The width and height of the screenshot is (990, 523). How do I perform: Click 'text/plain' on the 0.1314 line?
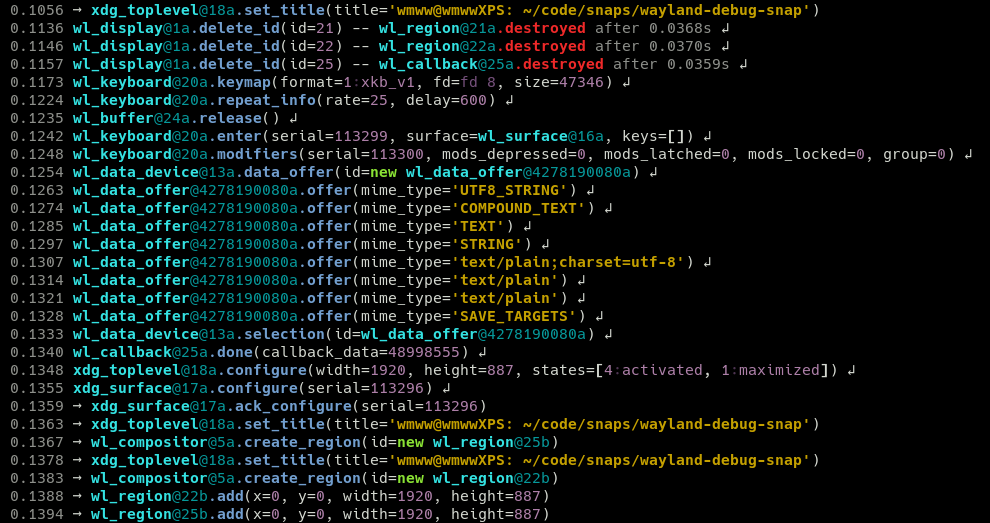point(505,280)
